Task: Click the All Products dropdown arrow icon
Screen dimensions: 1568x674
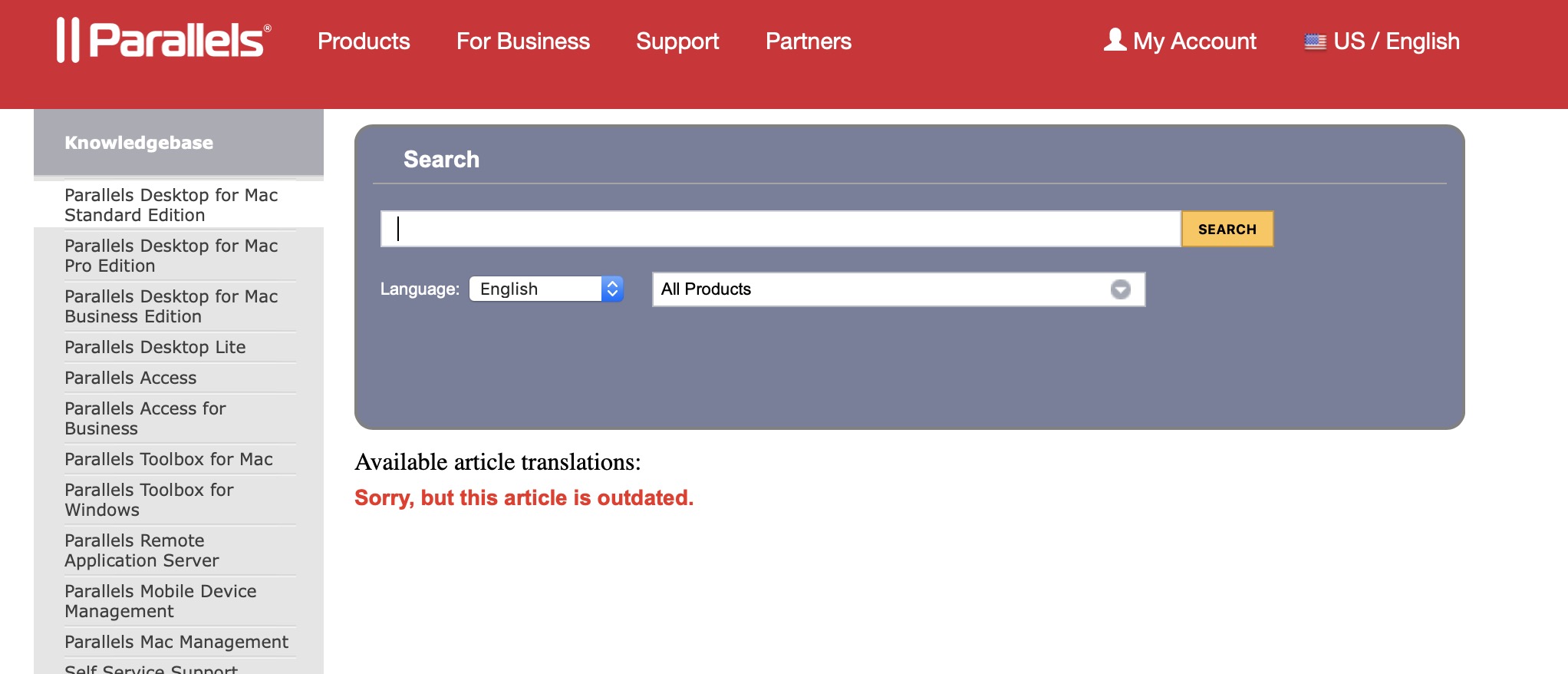Action: coord(1121,289)
